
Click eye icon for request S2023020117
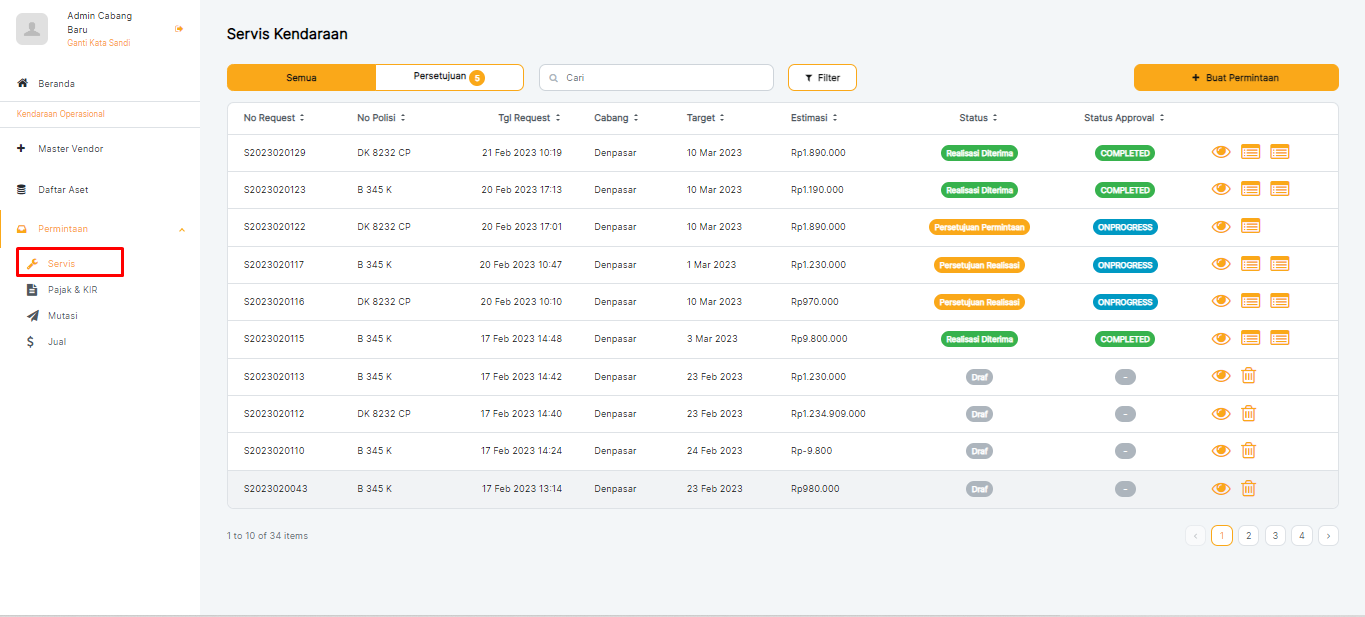pos(1220,264)
